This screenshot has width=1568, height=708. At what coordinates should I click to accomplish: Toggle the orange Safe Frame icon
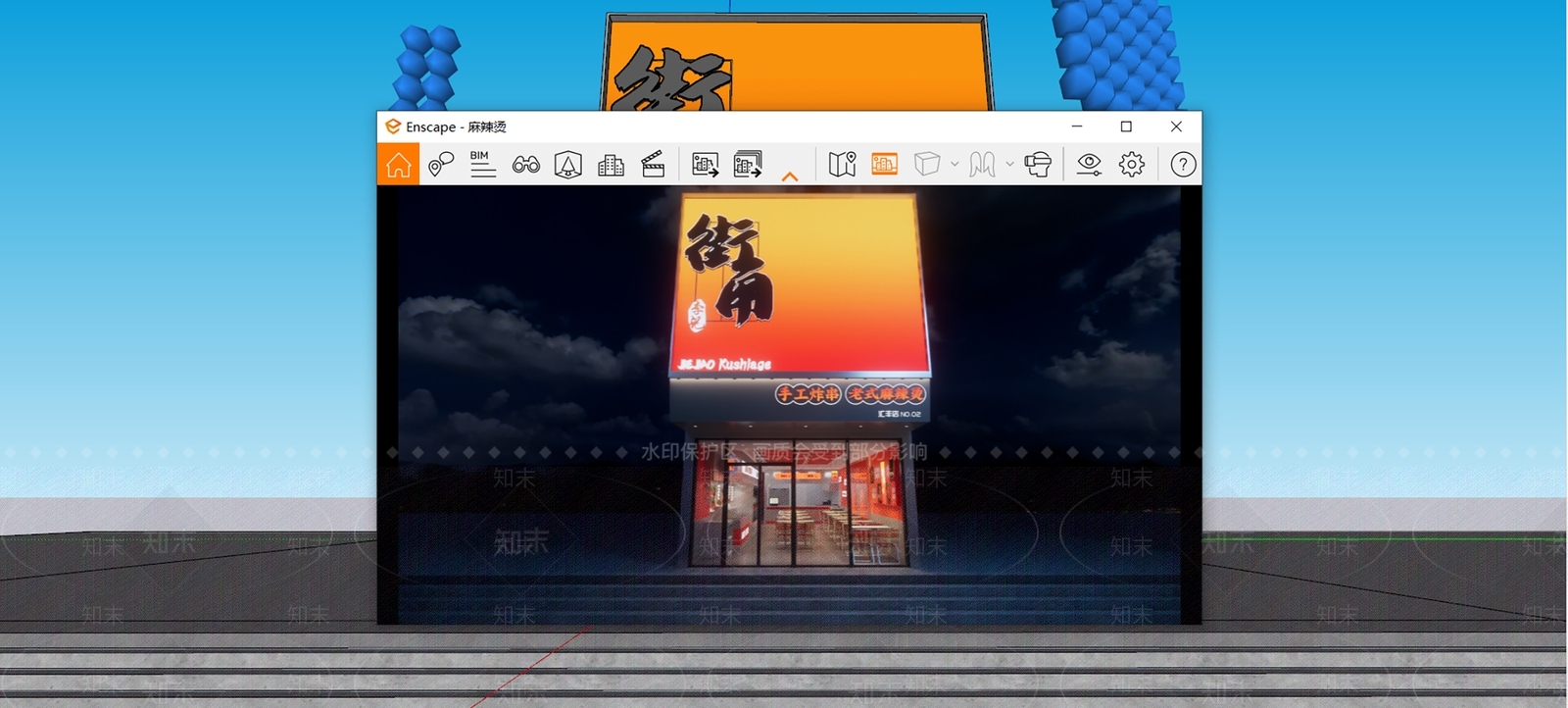pos(884,165)
